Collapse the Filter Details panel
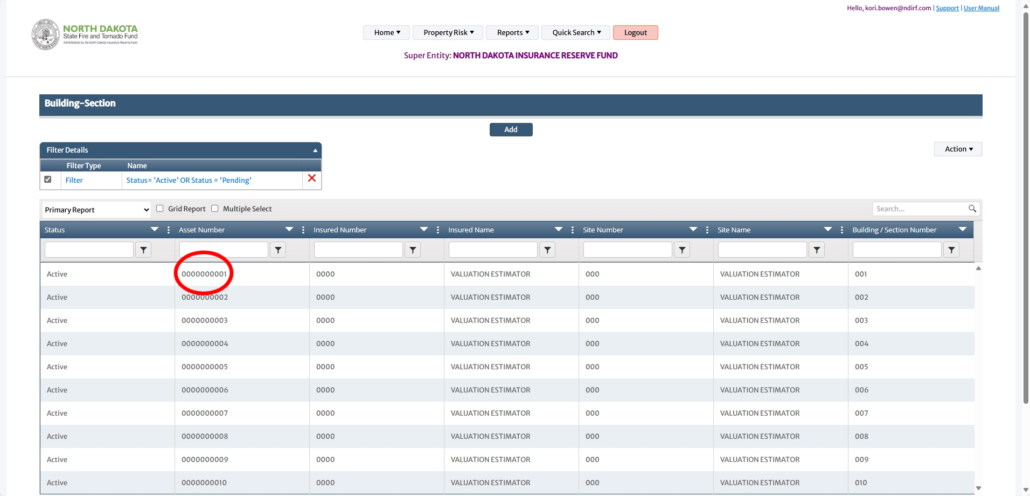 (x=316, y=150)
